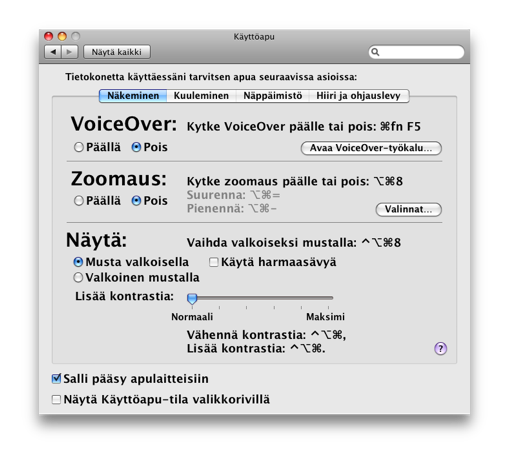The height and width of the screenshot is (463, 509).
Task: Click the Käyttöapu window title text
Action: tap(254, 37)
